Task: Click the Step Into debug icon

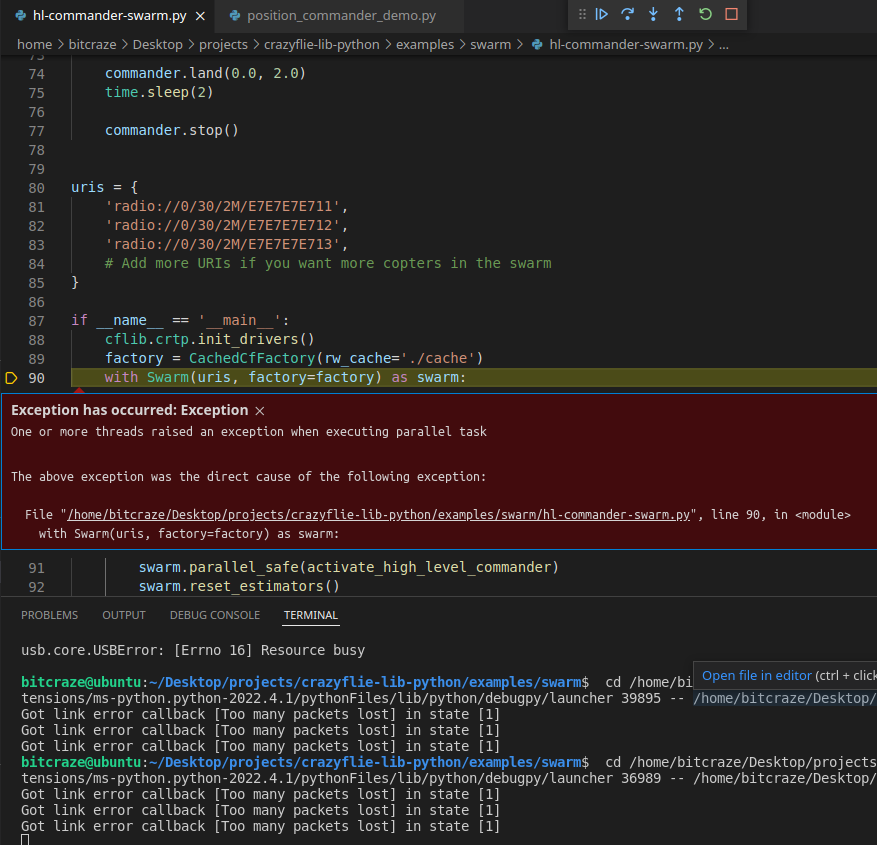Action: (x=653, y=15)
